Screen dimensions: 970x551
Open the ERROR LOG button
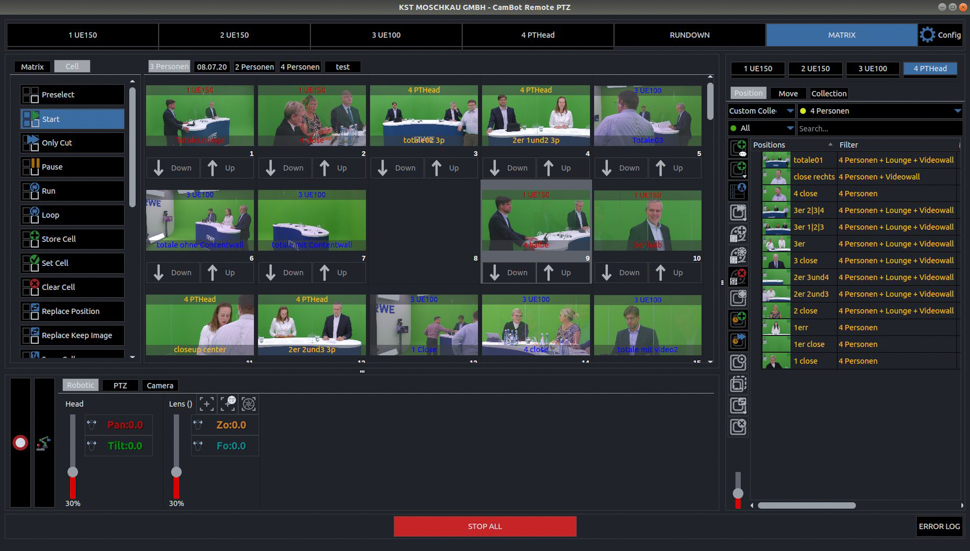pyautogui.click(x=939, y=526)
